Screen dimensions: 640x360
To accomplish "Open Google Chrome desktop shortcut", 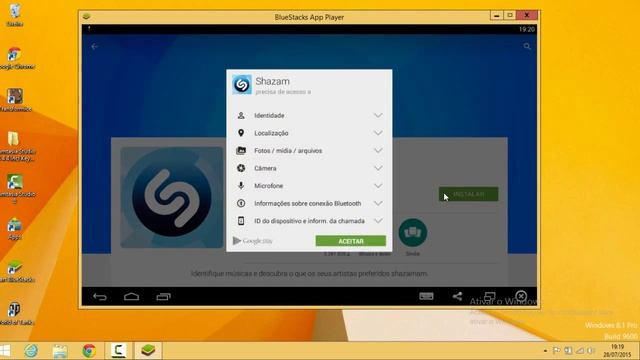I will pyautogui.click(x=16, y=58).
